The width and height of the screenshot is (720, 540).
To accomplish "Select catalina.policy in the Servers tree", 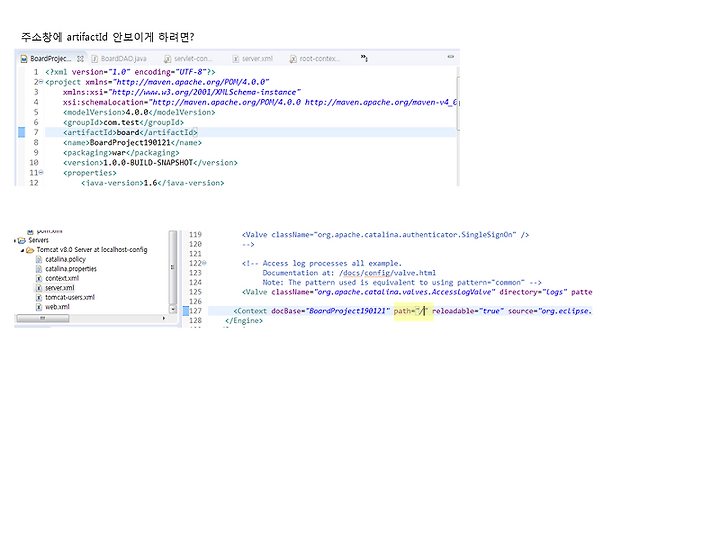I will (x=65, y=259).
